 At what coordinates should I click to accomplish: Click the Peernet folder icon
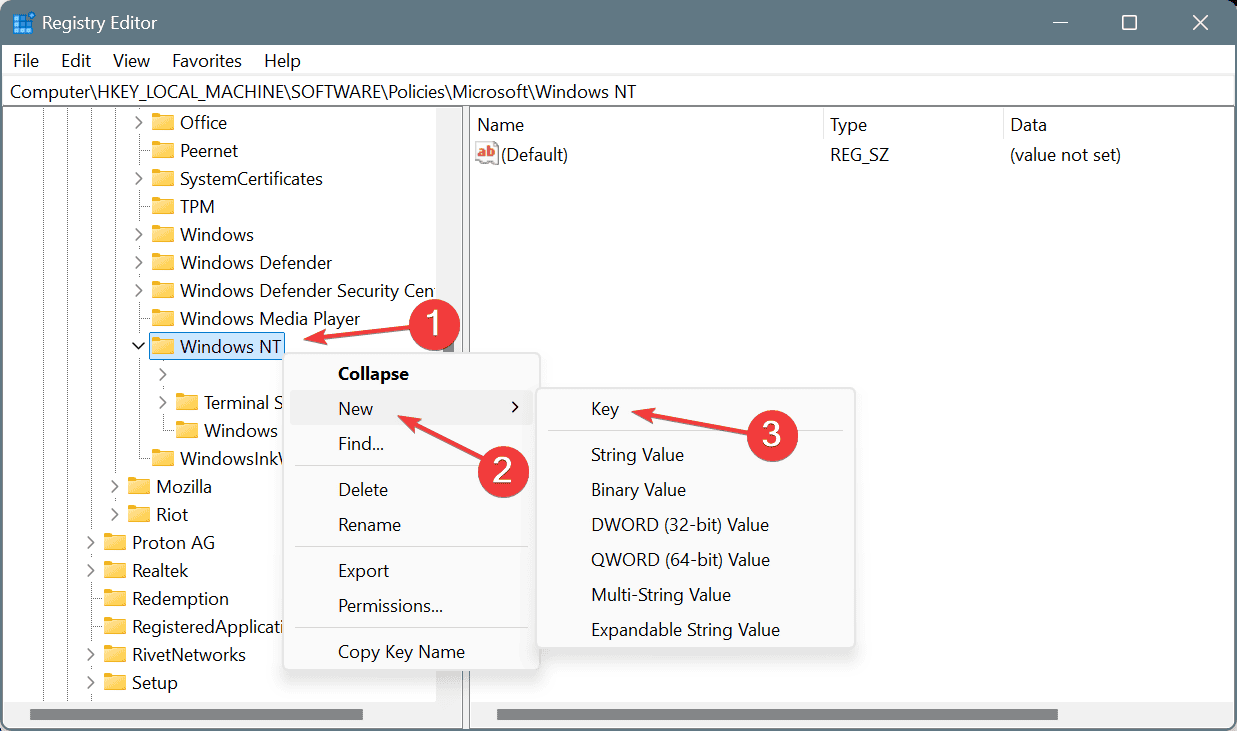[163, 150]
